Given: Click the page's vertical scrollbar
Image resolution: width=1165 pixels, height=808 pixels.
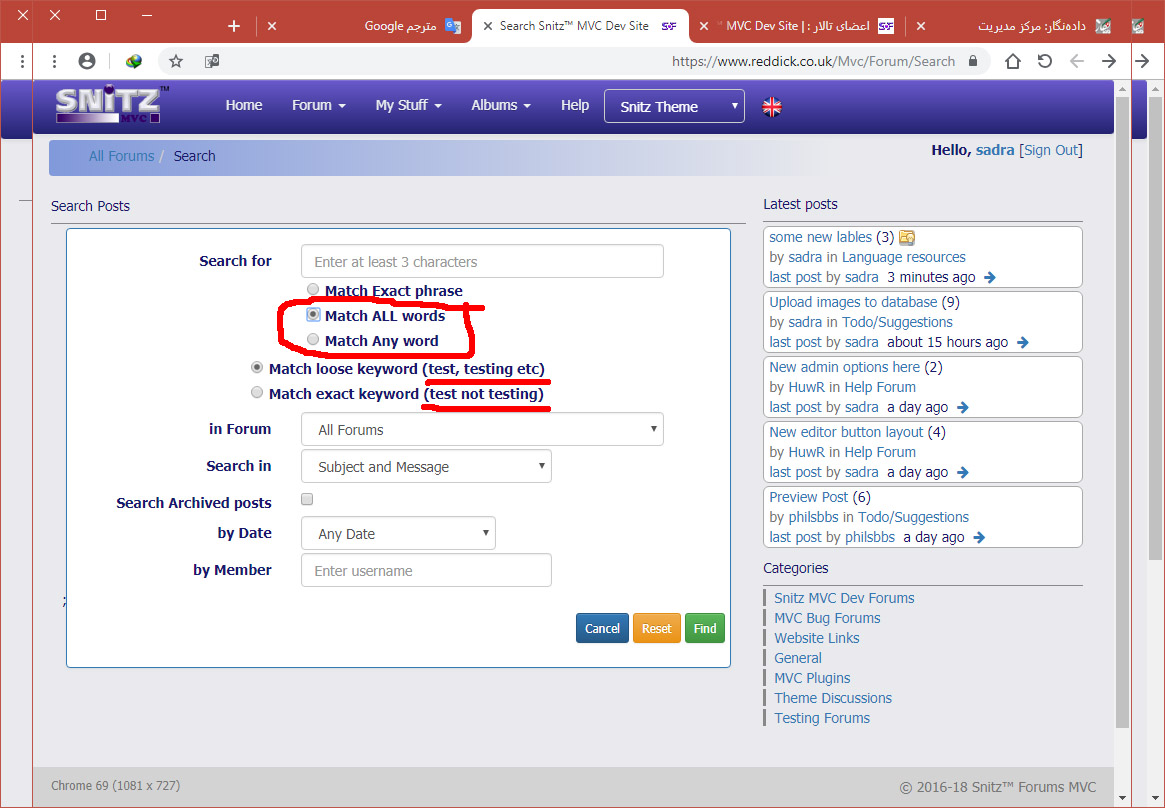Looking at the screenshot, I should point(1122,400).
